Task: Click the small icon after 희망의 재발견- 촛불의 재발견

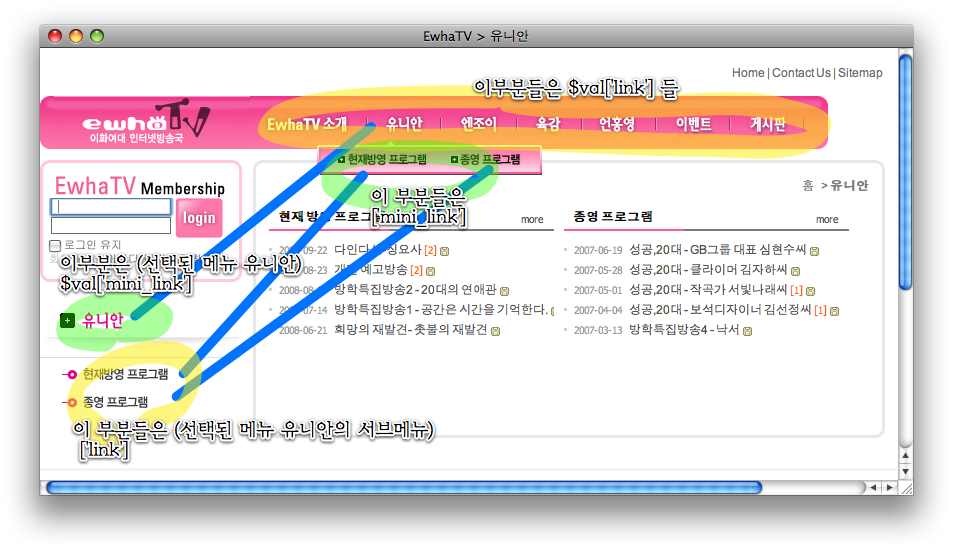Action: 495,331
